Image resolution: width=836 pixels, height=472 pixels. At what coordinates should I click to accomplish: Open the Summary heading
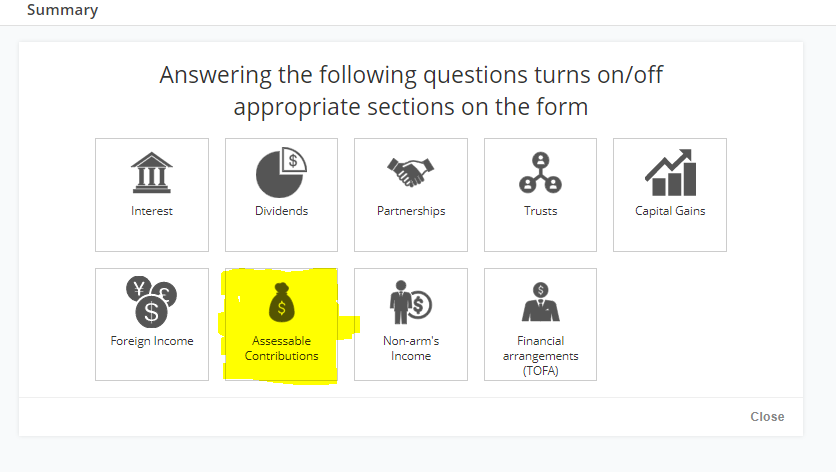click(62, 10)
